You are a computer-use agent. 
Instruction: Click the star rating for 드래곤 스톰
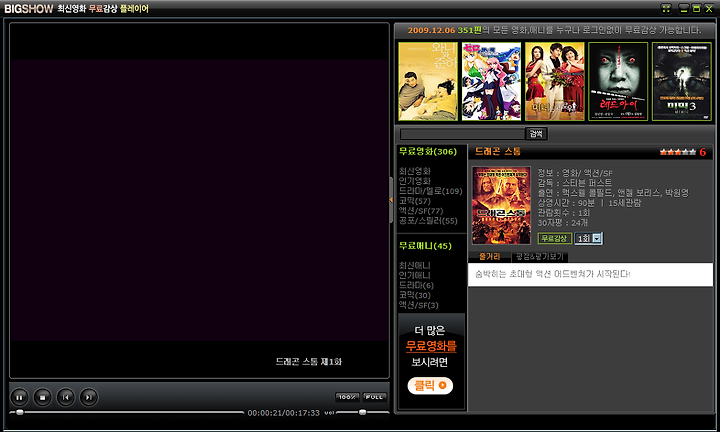click(678, 152)
